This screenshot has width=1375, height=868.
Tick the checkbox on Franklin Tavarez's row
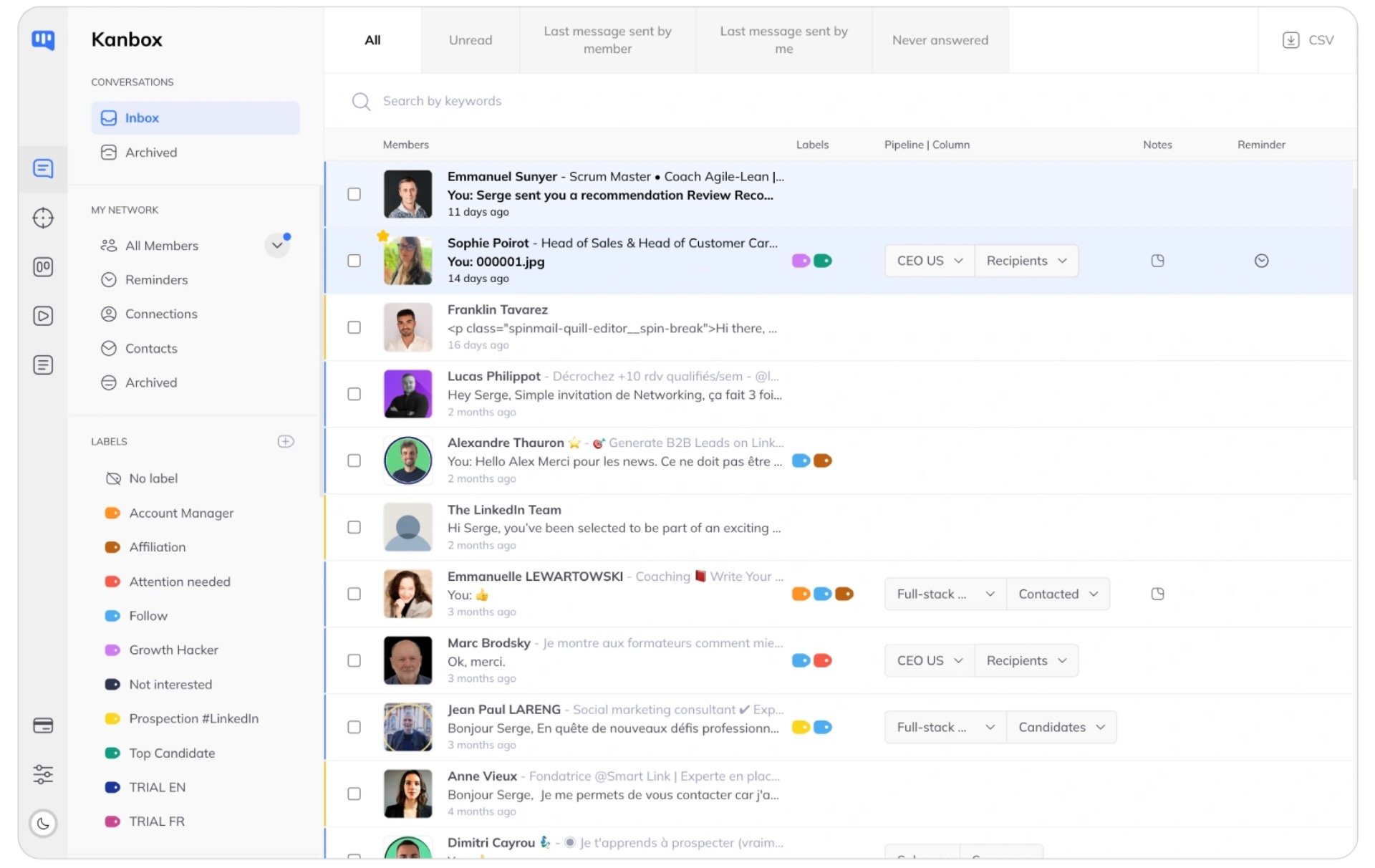coord(354,327)
